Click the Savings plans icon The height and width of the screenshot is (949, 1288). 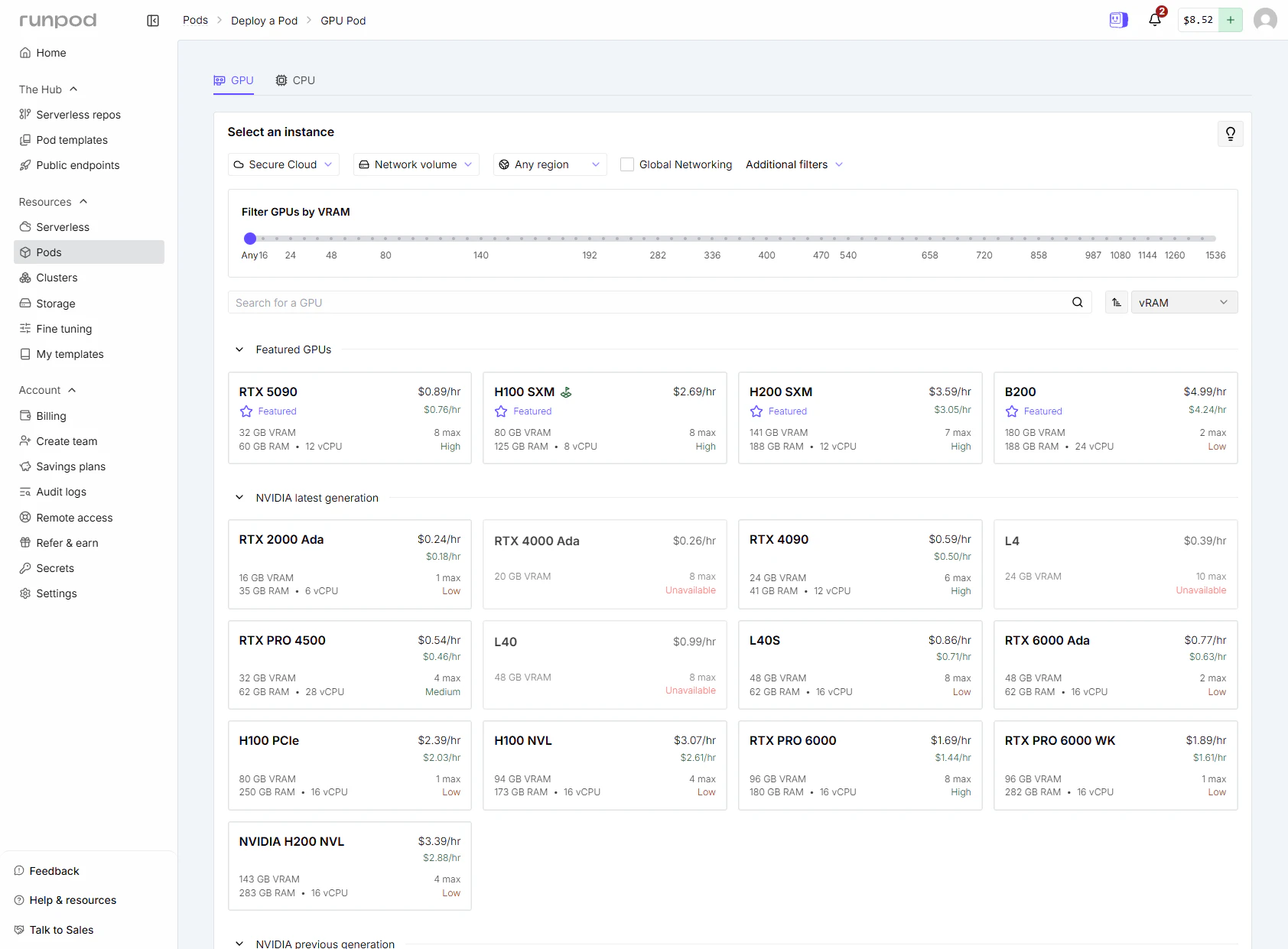[25, 466]
